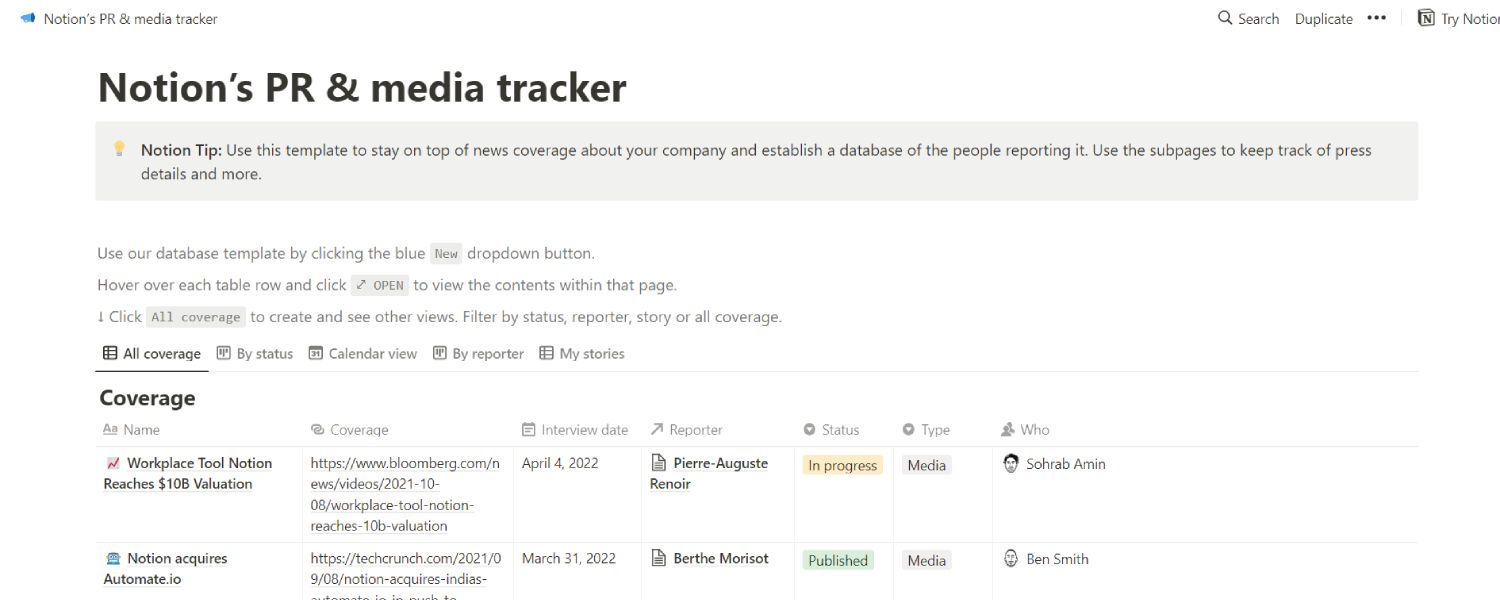Screen dimensions: 1500x600
Task: Click Duplicate in the top bar
Action: click(1322, 18)
